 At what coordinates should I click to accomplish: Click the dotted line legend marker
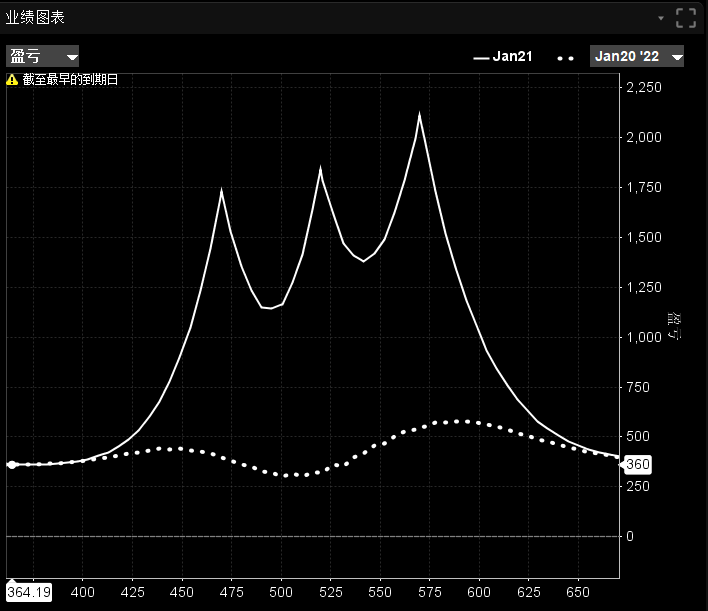tap(565, 58)
